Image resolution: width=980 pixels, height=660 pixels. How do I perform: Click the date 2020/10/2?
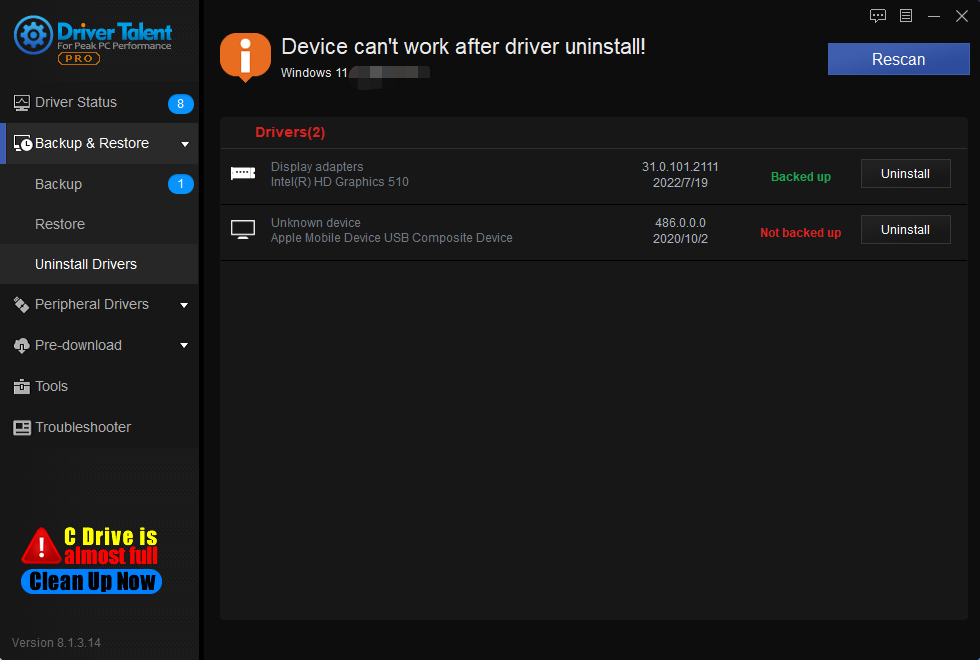pos(680,239)
